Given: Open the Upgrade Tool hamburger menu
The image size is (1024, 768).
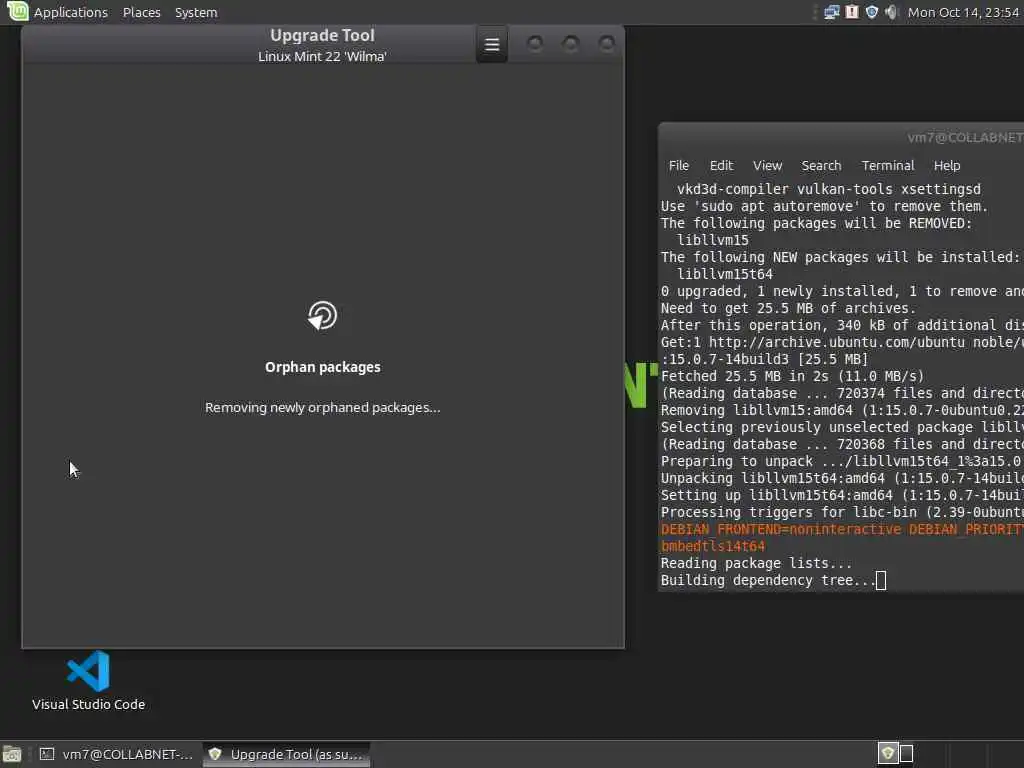Looking at the screenshot, I should pos(492,44).
